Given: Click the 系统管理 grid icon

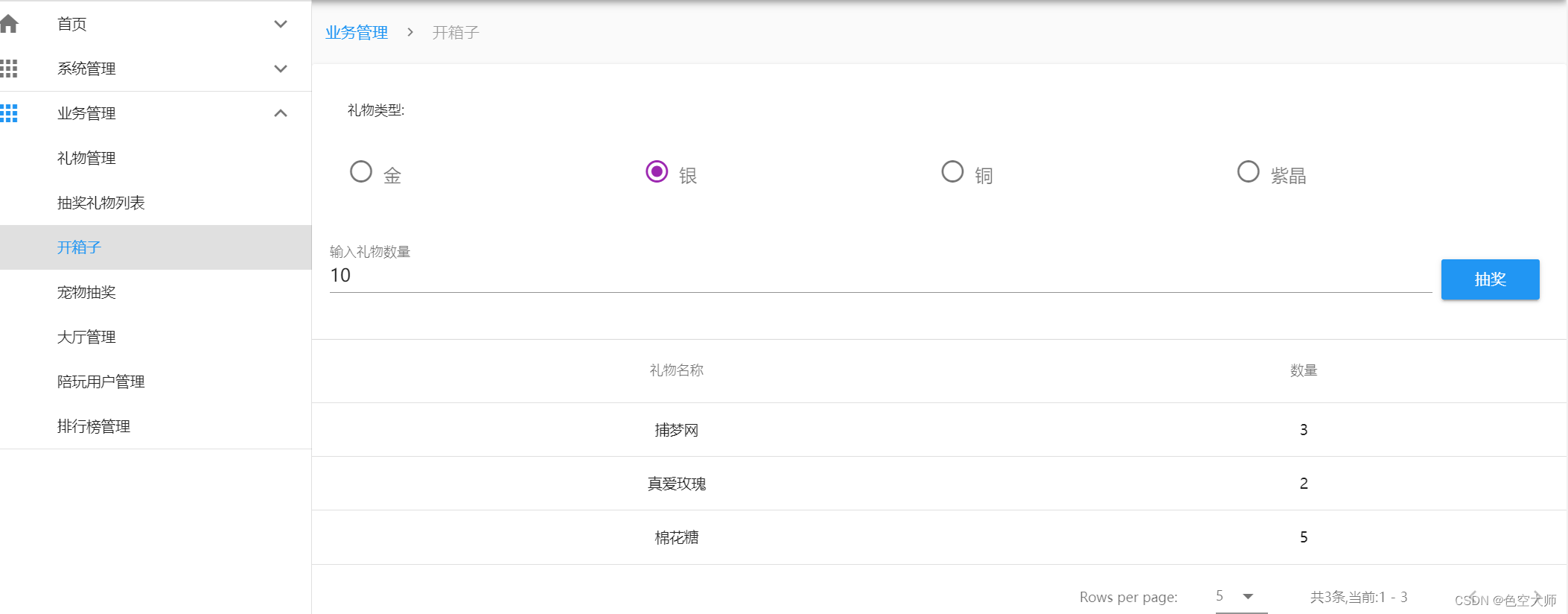Looking at the screenshot, I should tap(8, 69).
